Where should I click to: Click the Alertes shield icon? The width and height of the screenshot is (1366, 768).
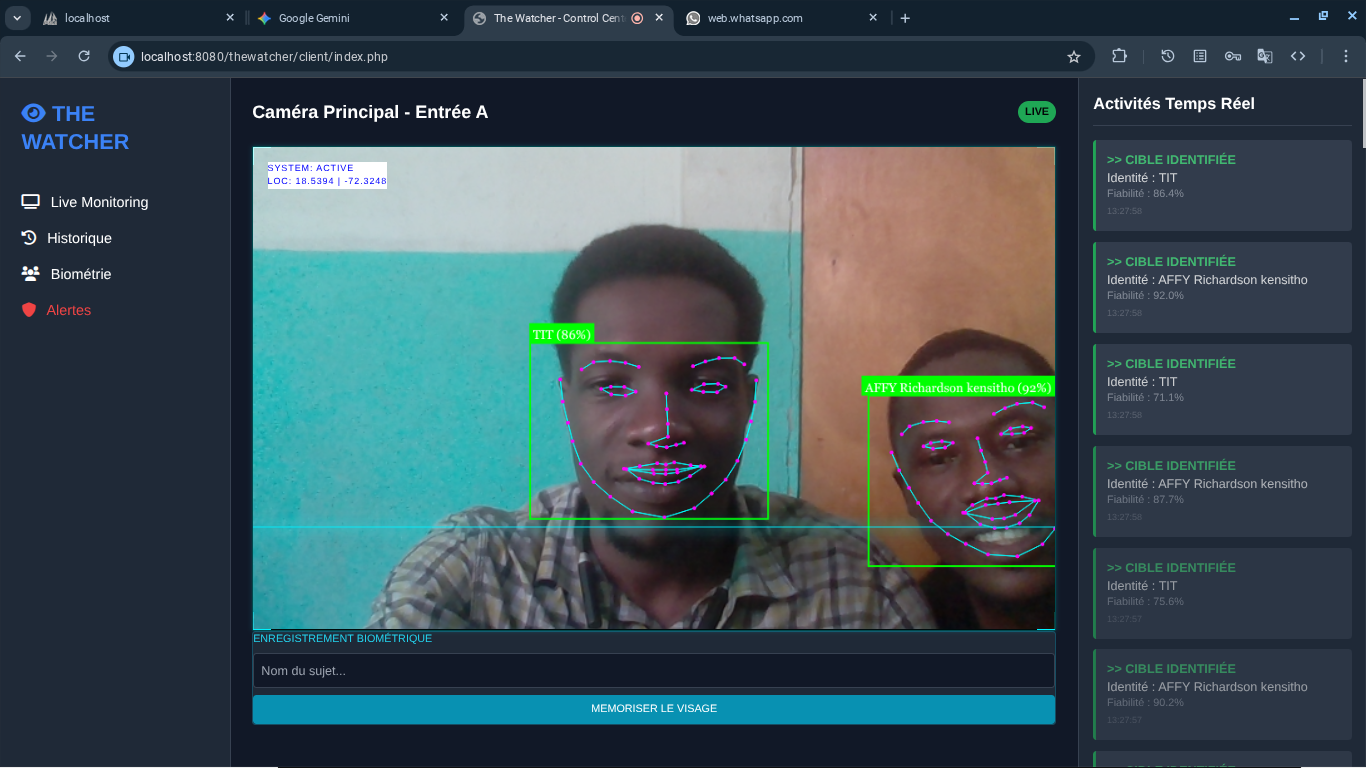click(x=29, y=310)
